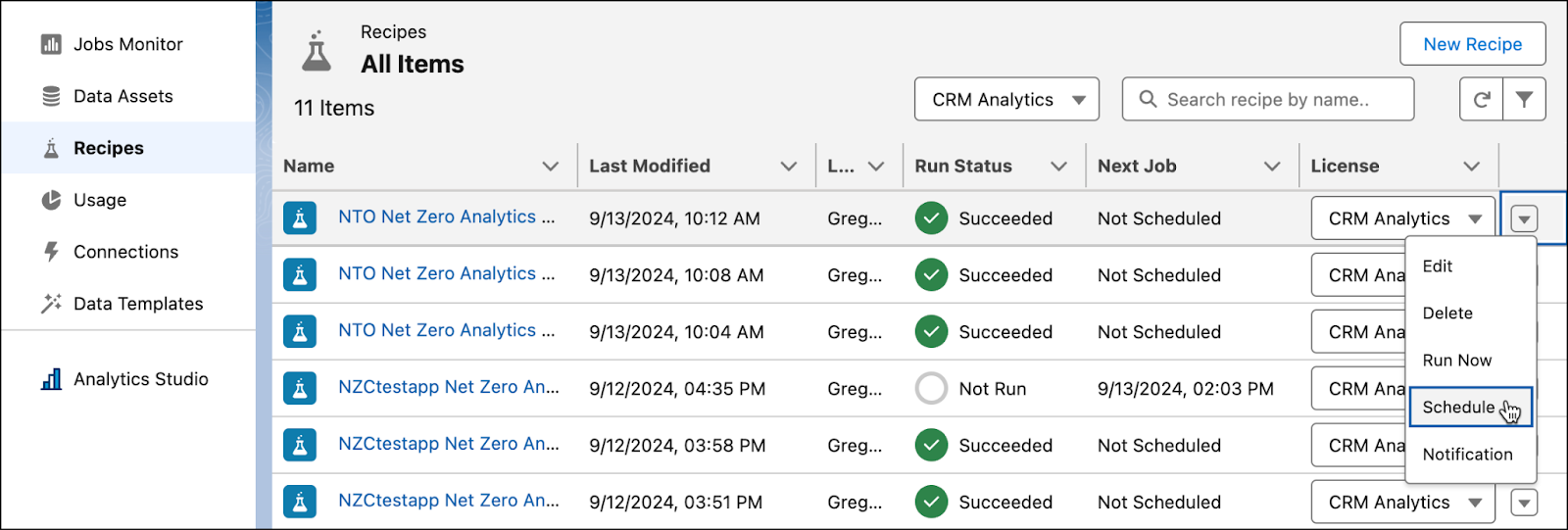
Task: Click the Recipes flask sidebar icon
Action: 51,148
